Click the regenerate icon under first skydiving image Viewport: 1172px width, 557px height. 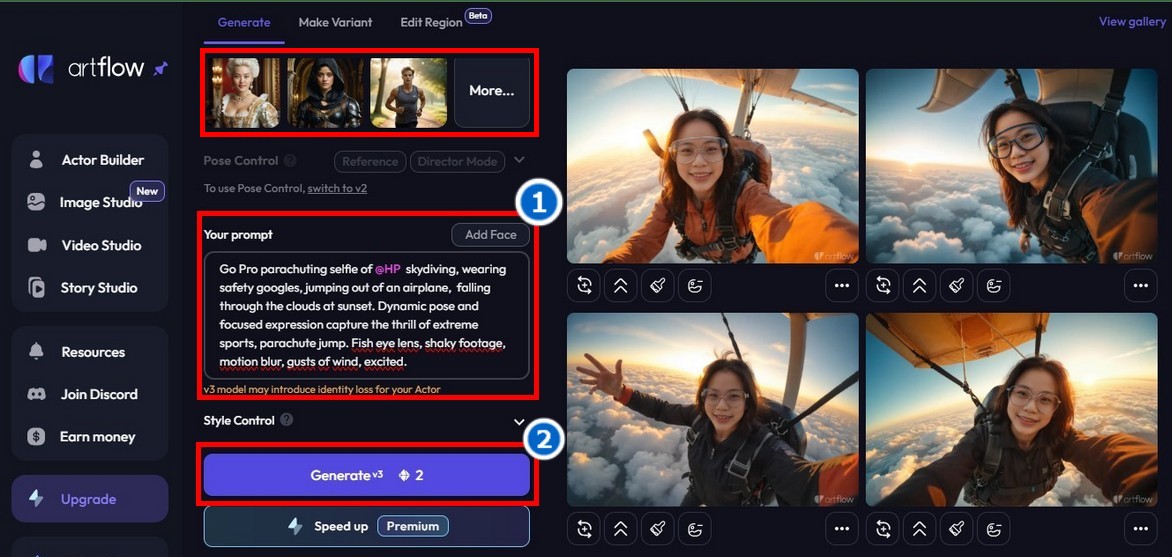tap(584, 285)
